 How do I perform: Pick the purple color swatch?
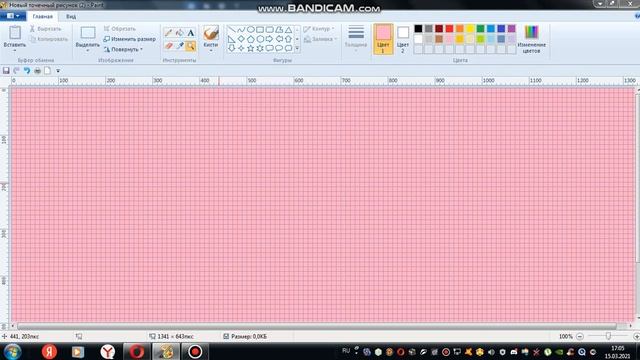[x=511, y=28]
